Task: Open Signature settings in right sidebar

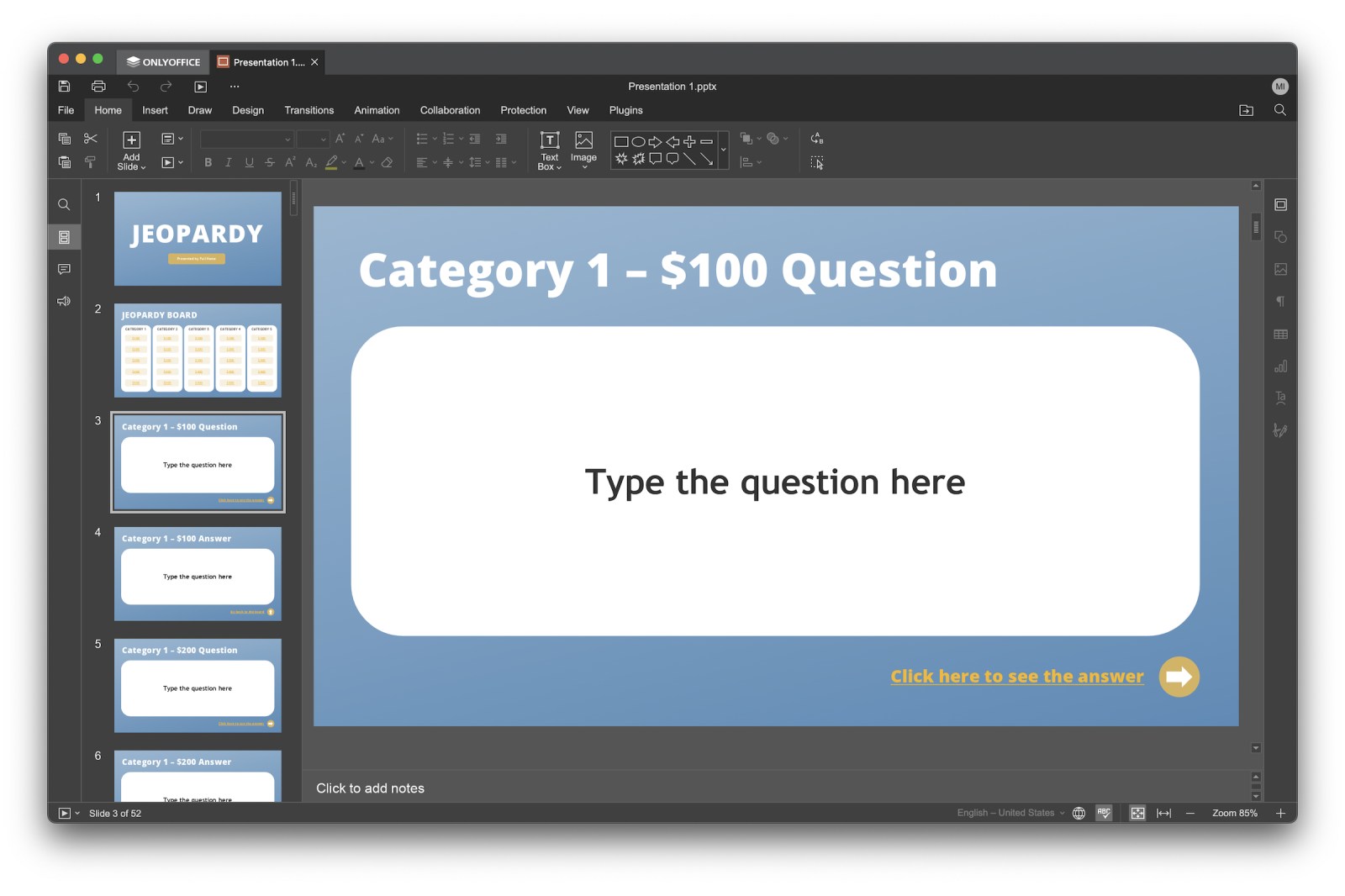Action: tap(1280, 430)
